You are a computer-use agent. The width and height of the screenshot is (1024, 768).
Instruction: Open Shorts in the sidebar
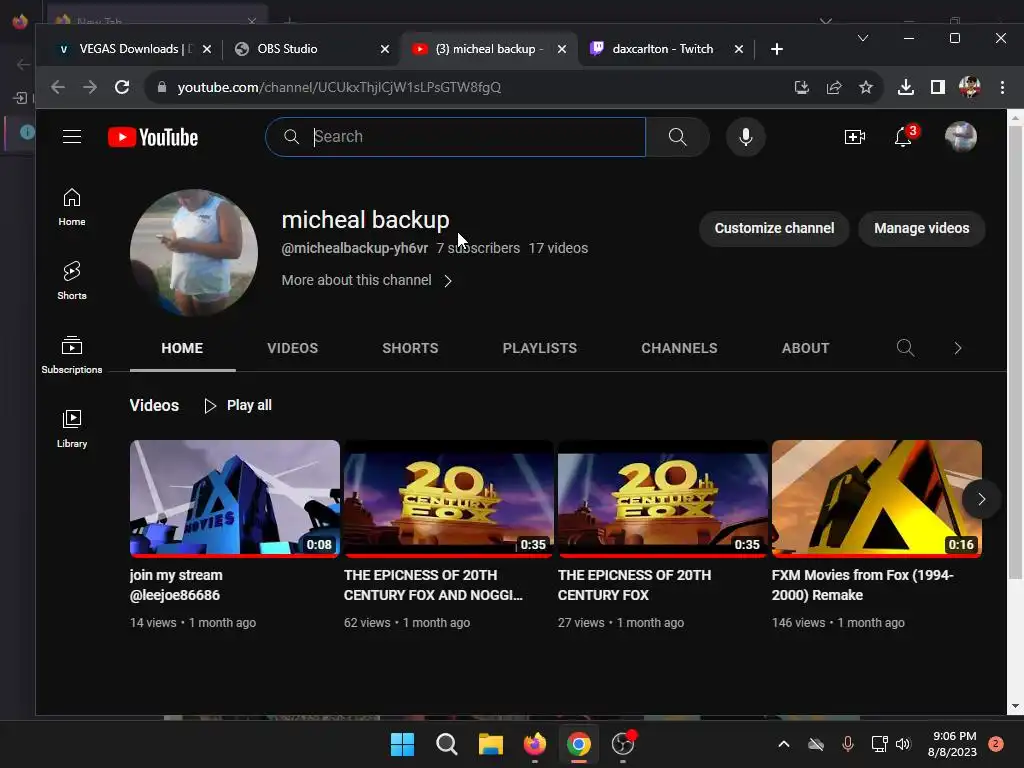point(72,281)
